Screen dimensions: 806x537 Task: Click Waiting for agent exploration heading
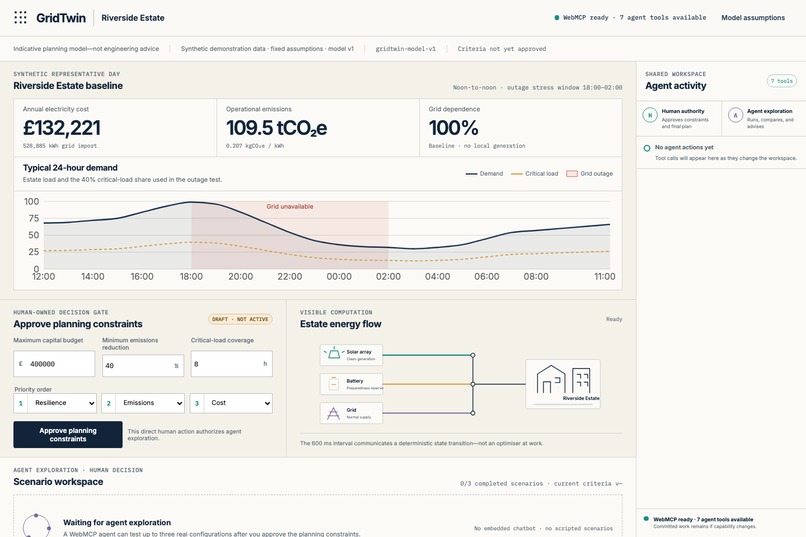pos(117,523)
